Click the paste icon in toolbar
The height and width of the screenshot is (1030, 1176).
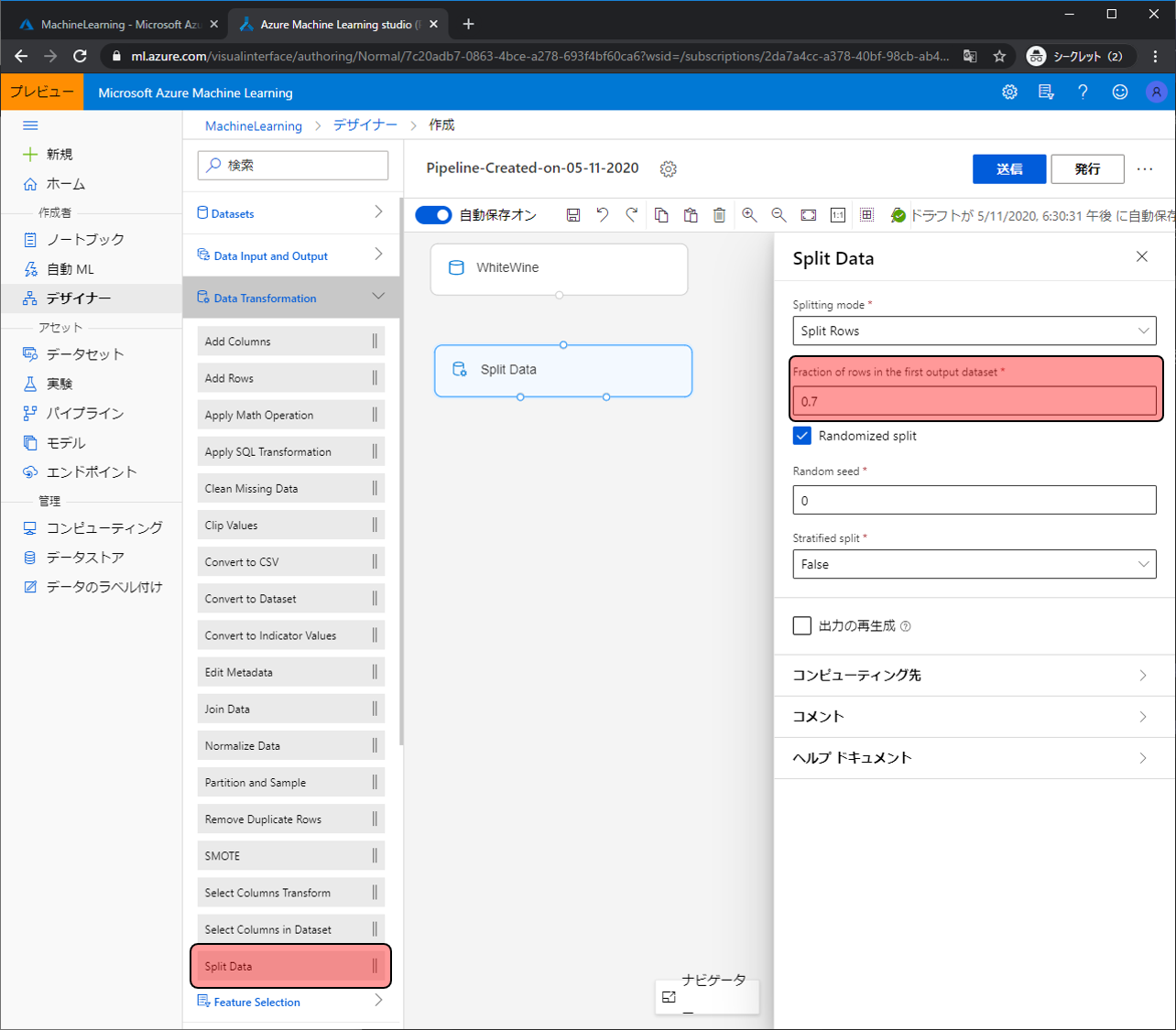tap(691, 215)
